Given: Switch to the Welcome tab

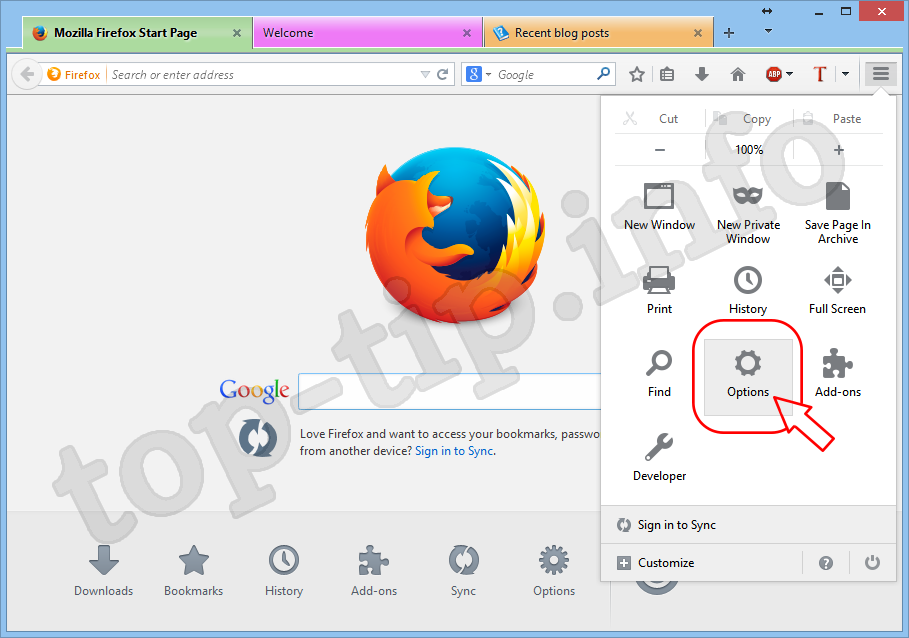Looking at the screenshot, I should [360, 33].
